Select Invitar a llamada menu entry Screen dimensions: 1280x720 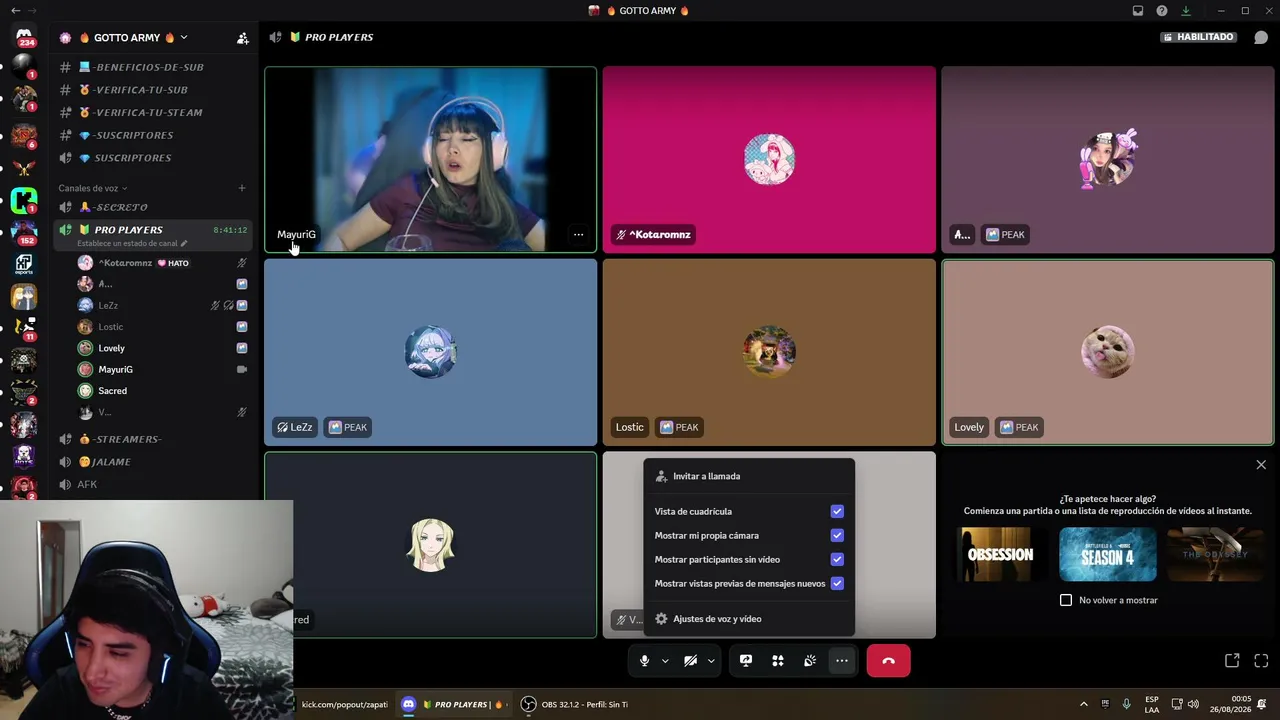point(749,476)
